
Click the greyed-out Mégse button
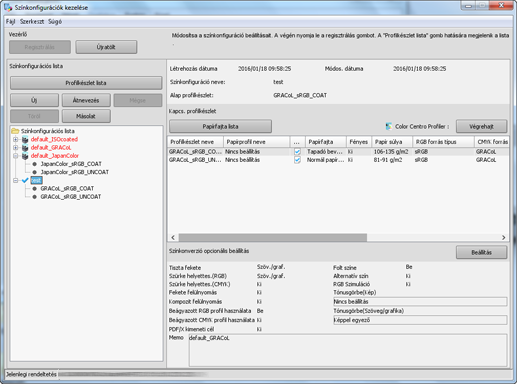138,100
